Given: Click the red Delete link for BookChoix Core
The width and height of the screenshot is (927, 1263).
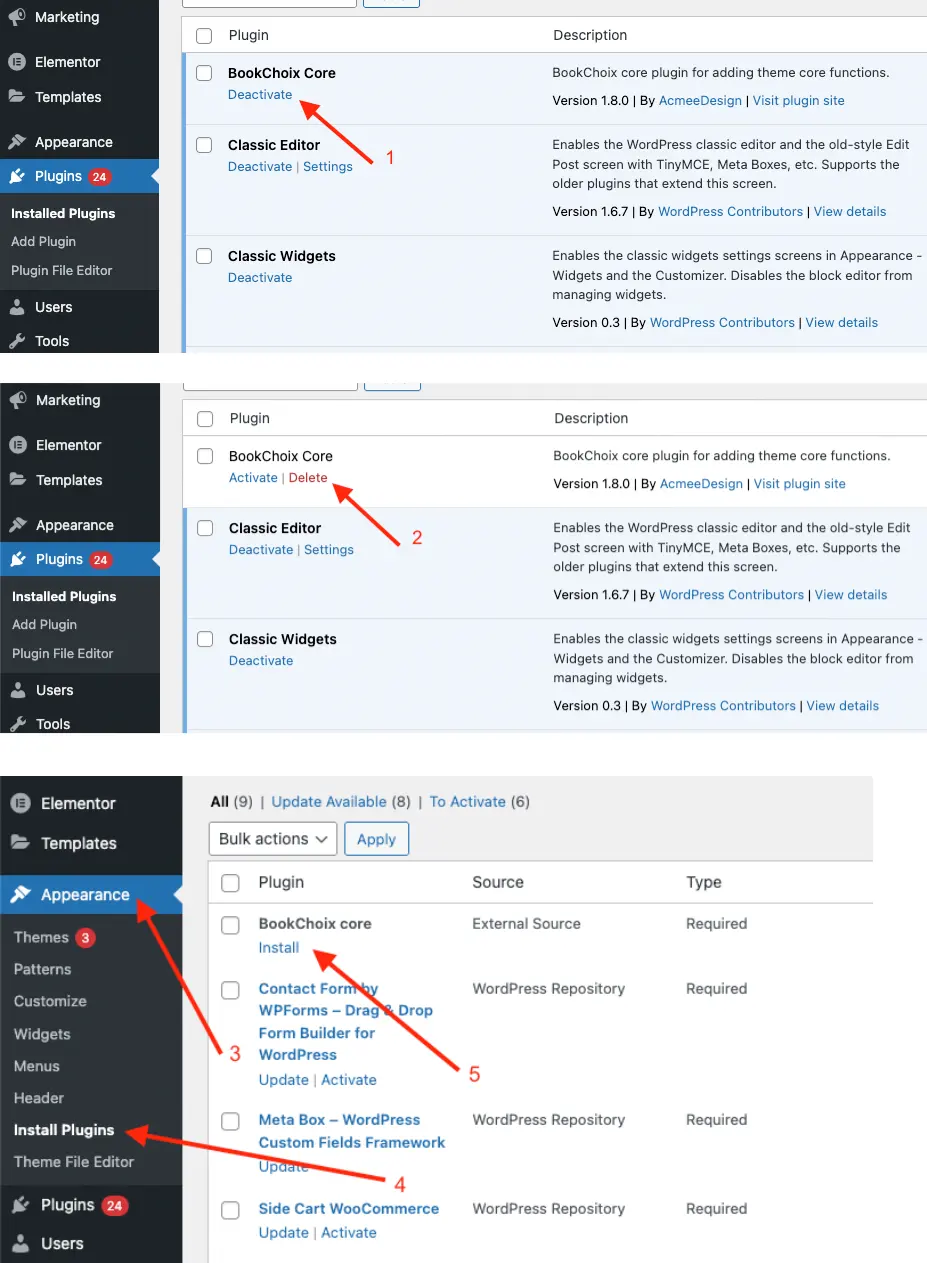Looking at the screenshot, I should coord(308,478).
